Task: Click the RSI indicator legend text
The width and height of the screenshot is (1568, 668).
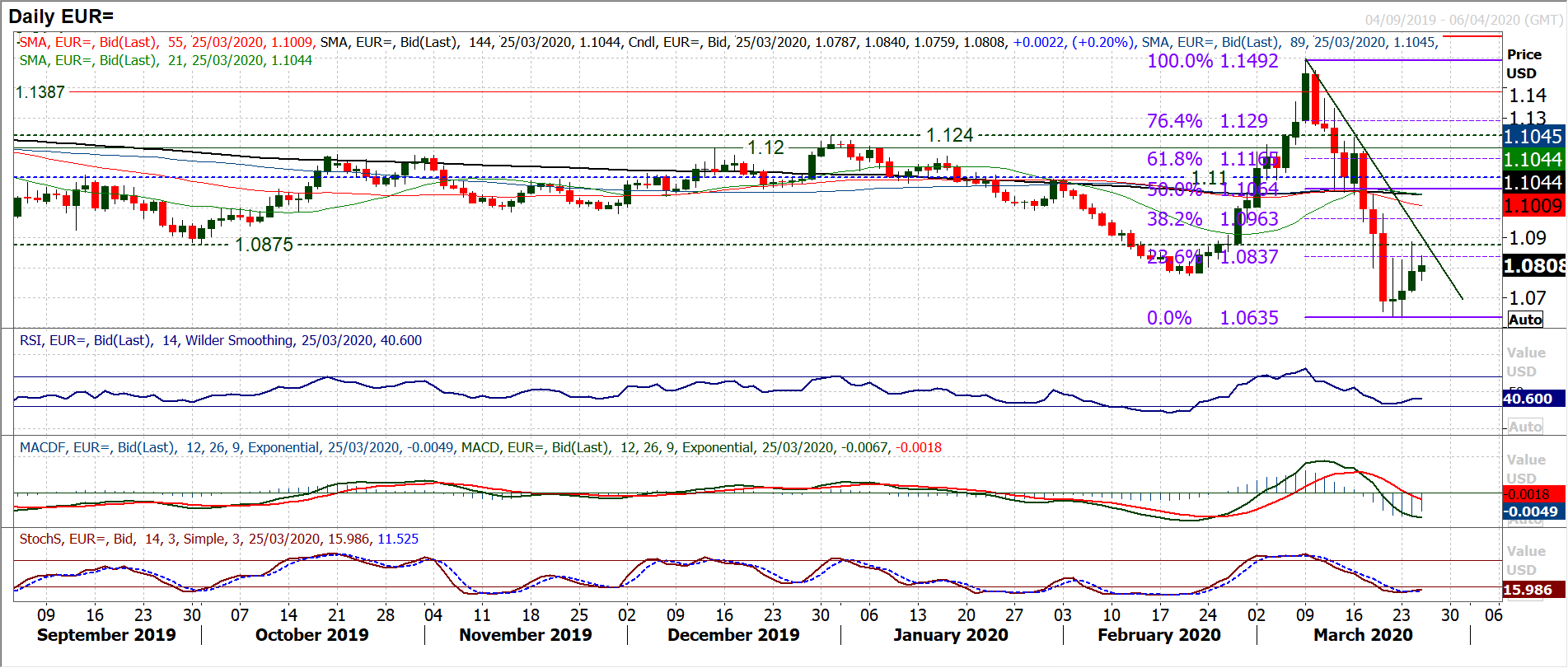Action: click(x=221, y=340)
